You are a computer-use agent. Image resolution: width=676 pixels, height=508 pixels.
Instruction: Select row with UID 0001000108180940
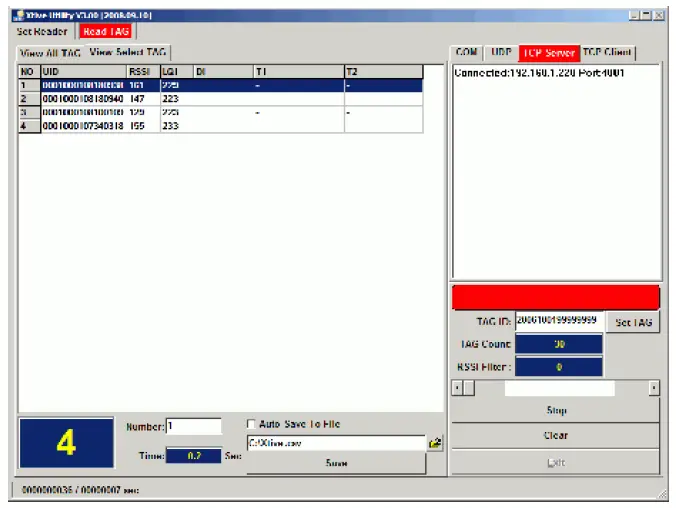click(221, 99)
